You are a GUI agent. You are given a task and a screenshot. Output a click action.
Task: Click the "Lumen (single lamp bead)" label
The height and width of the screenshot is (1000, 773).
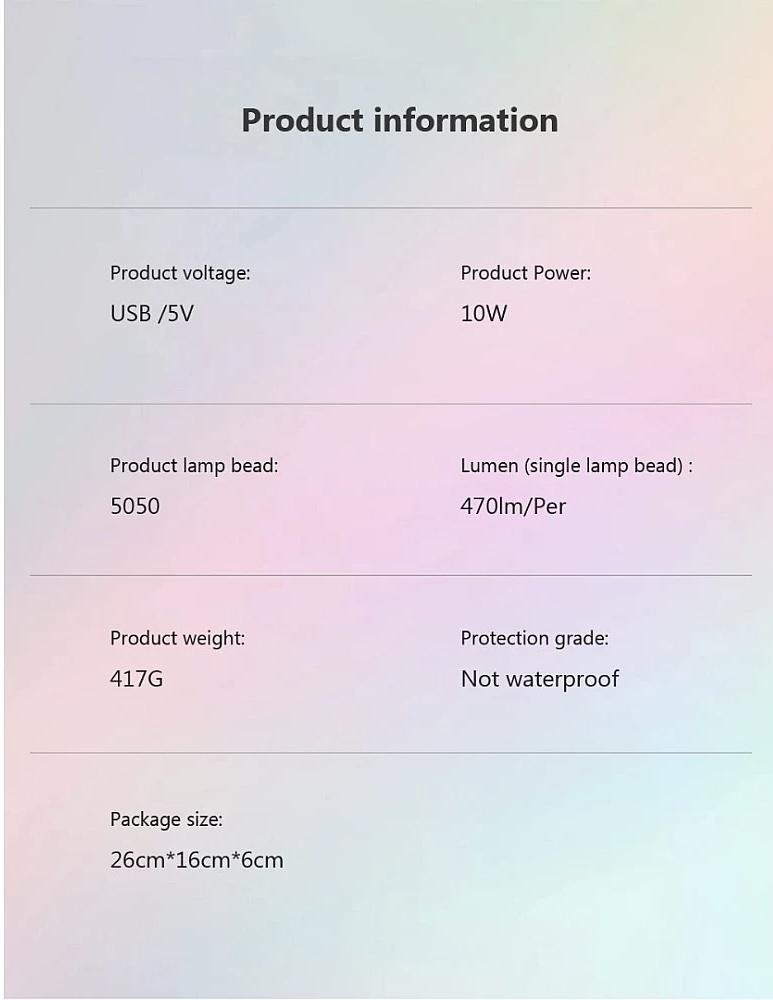click(572, 465)
